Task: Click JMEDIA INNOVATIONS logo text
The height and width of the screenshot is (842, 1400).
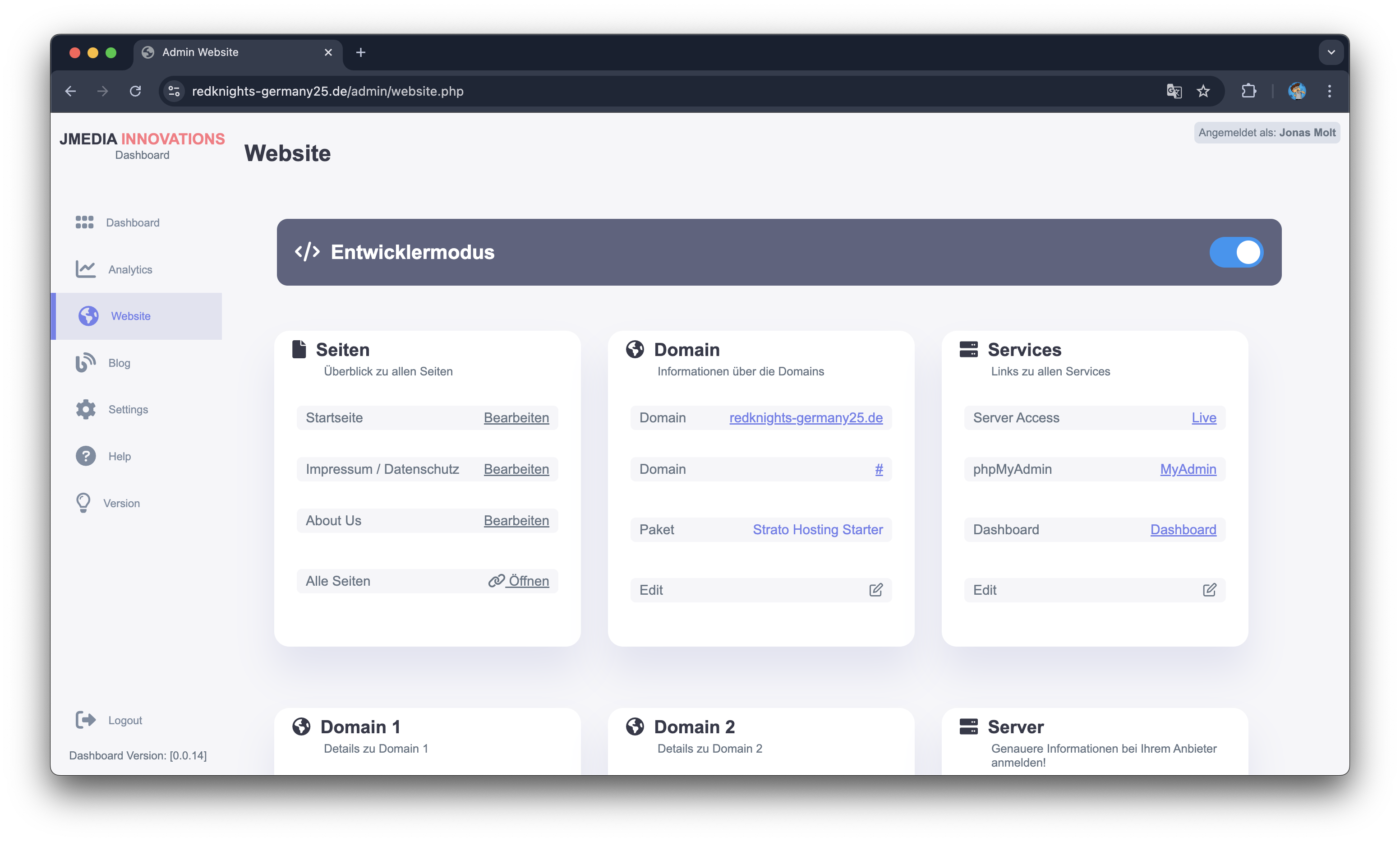Action: [143, 139]
